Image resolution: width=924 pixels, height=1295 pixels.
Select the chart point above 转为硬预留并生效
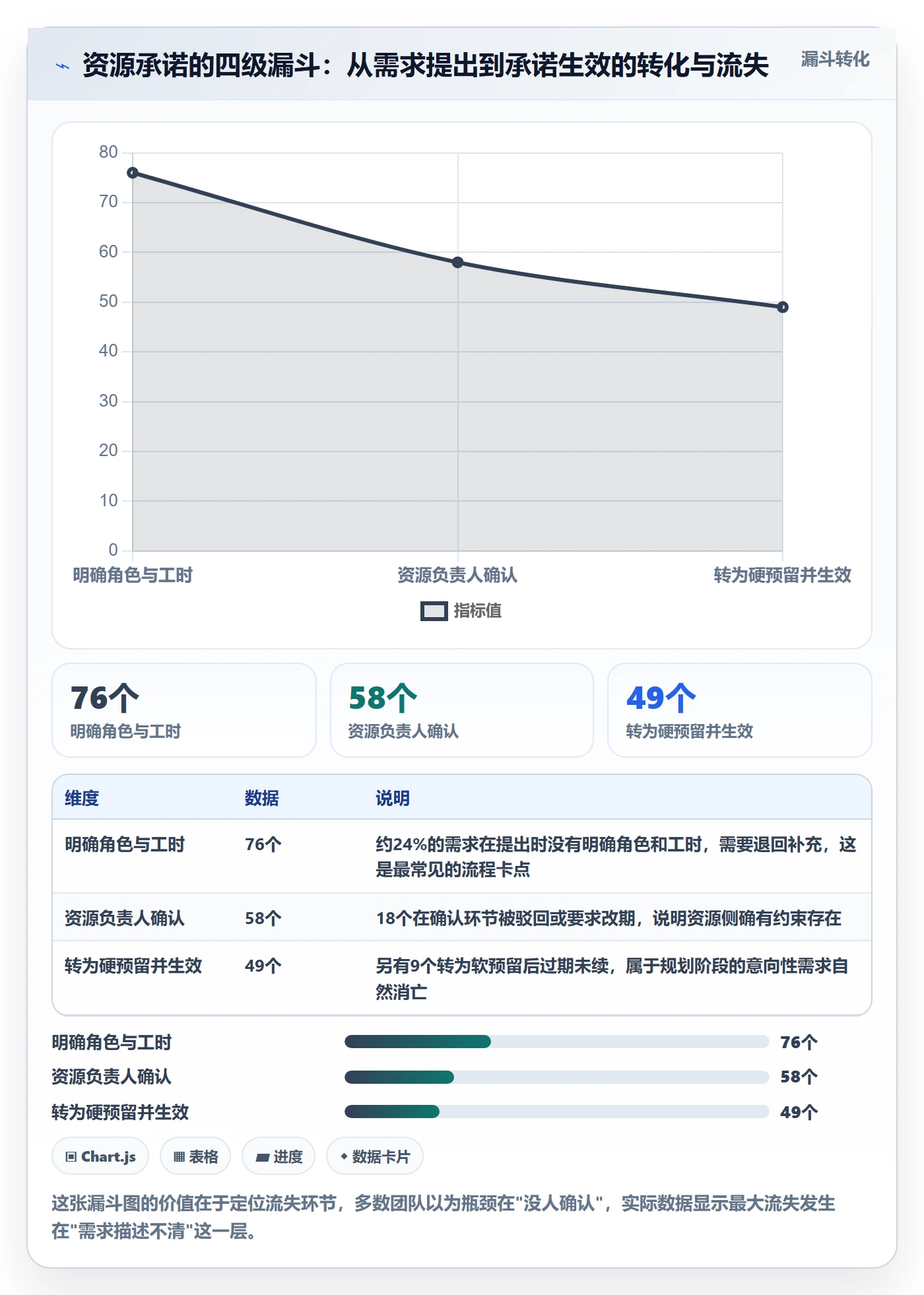[x=783, y=307]
